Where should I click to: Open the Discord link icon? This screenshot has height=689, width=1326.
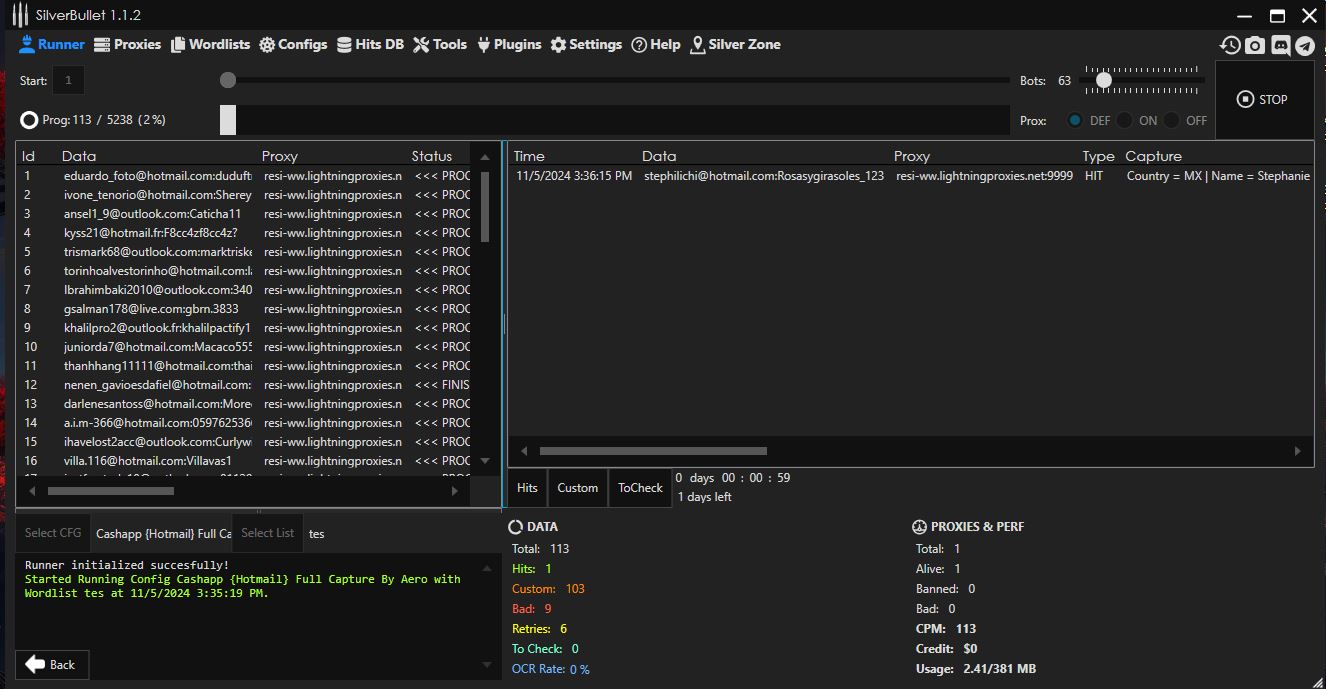click(x=1280, y=45)
